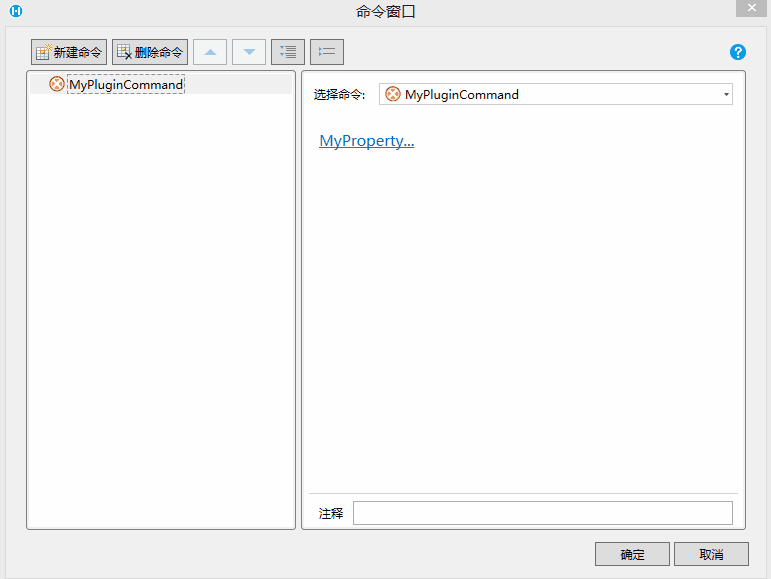Click the MyPluginCommand icon in the list
This screenshot has width=771, height=579.
[x=57, y=84]
